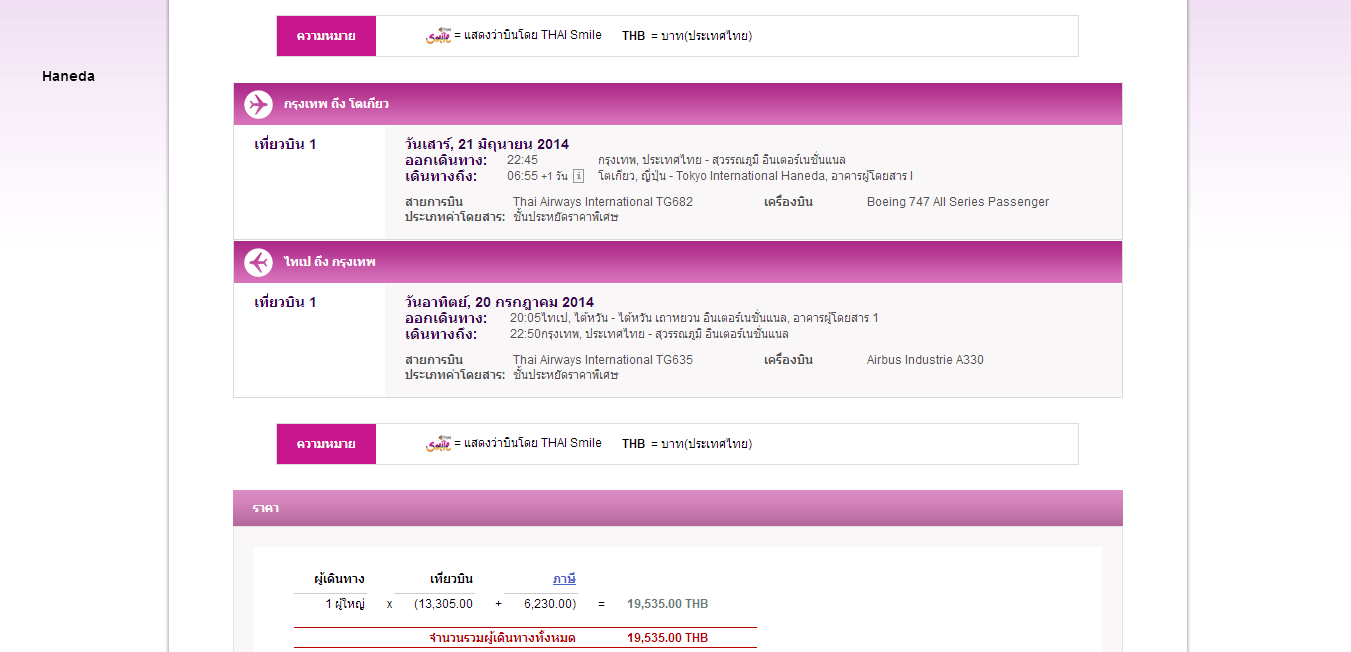Screen dimensions: 1351x652
Task: Click the Haneda text on the left
Action: (68, 76)
